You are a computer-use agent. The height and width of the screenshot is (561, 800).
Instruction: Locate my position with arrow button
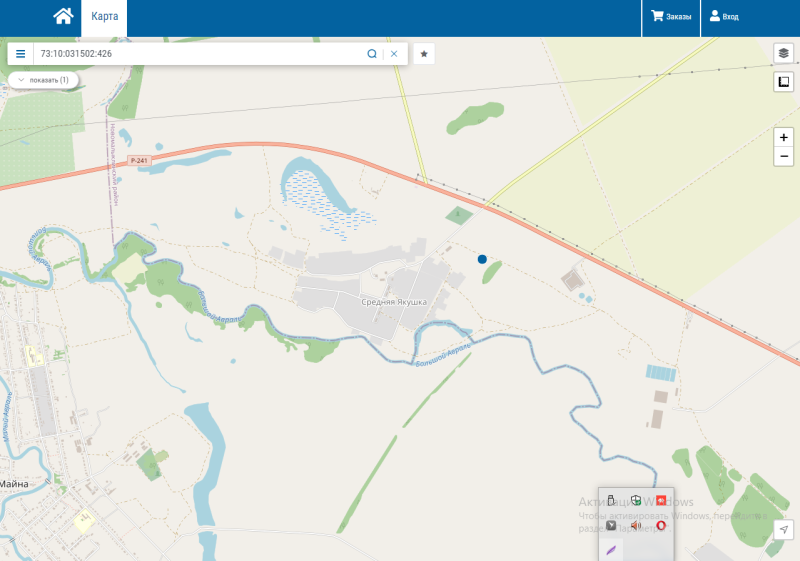pos(784,529)
